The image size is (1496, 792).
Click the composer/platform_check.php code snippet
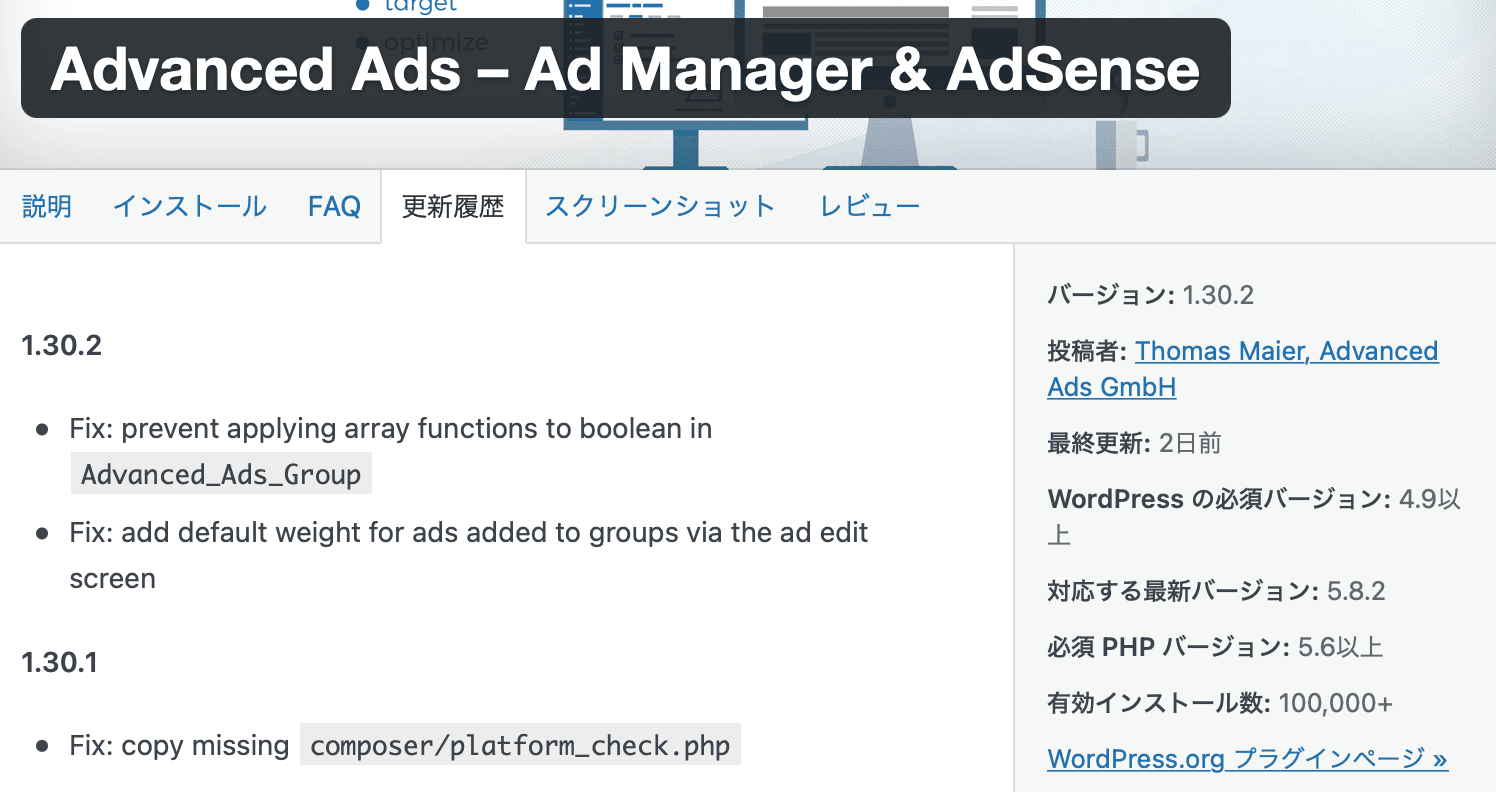tap(520, 746)
